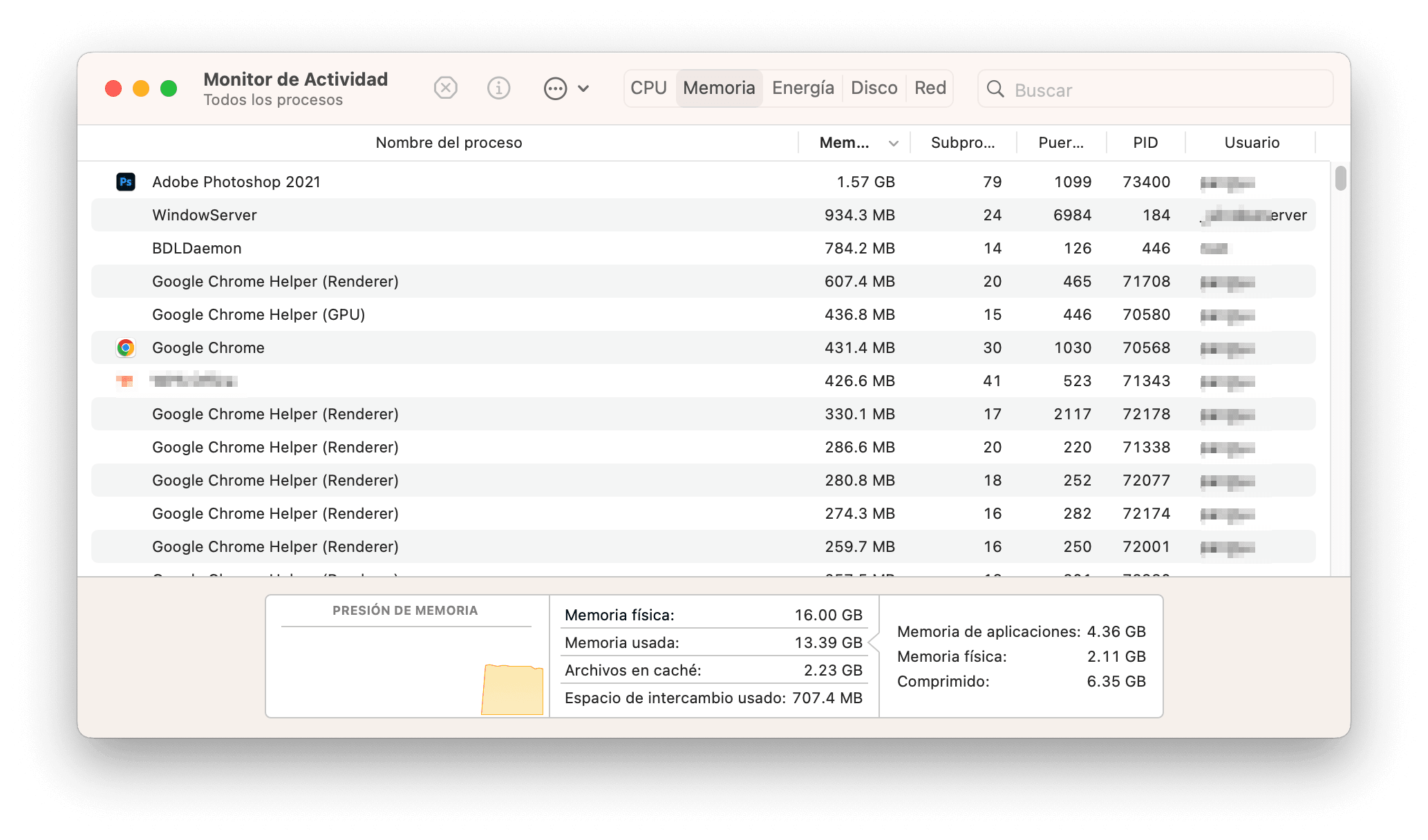Click the stop process (X) icon
Image resolution: width=1428 pixels, height=840 pixels.
tap(446, 88)
